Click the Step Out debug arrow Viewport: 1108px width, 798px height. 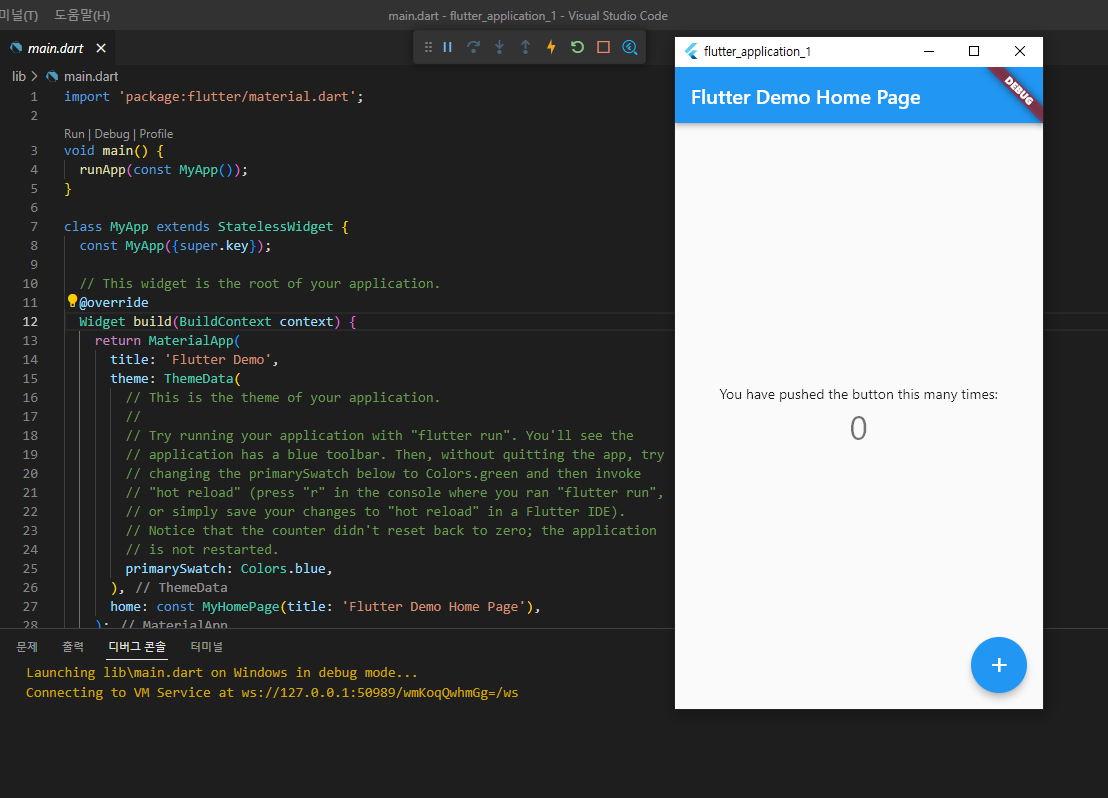point(525,47)
